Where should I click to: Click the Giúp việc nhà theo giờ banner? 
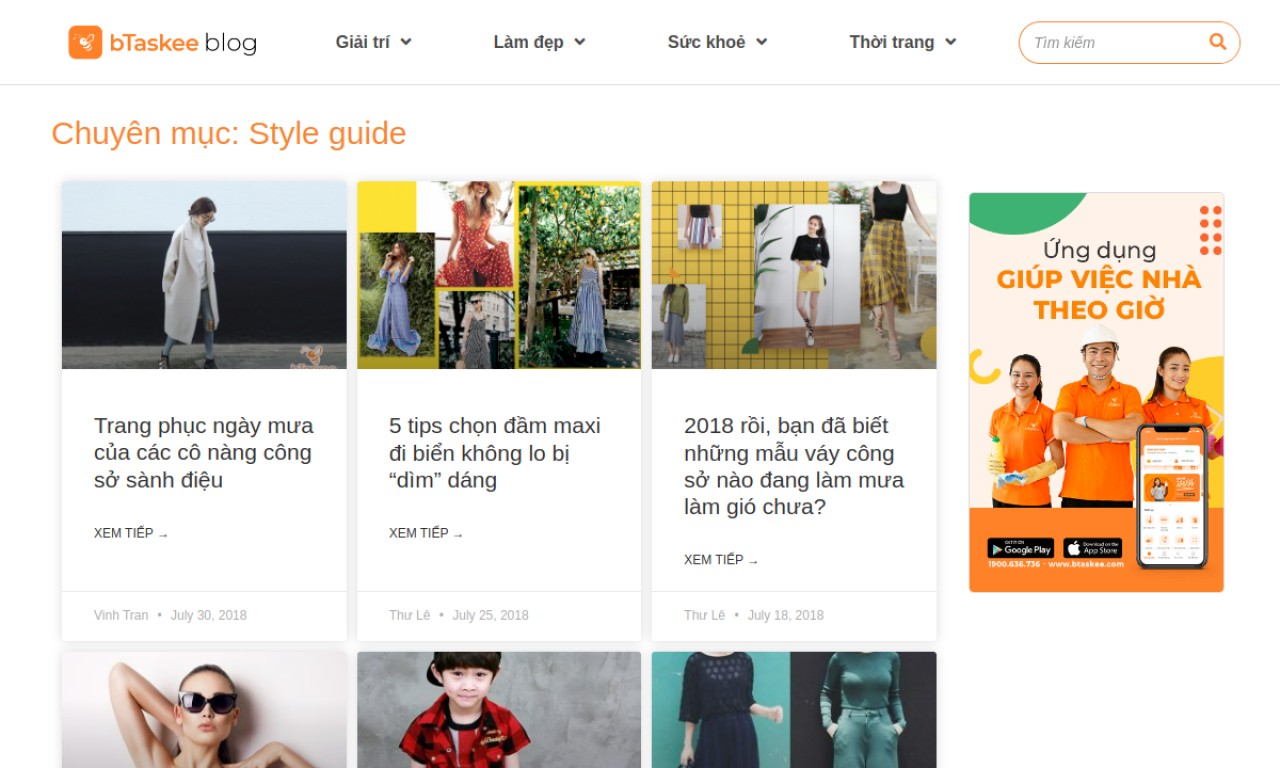[1096, 392]
